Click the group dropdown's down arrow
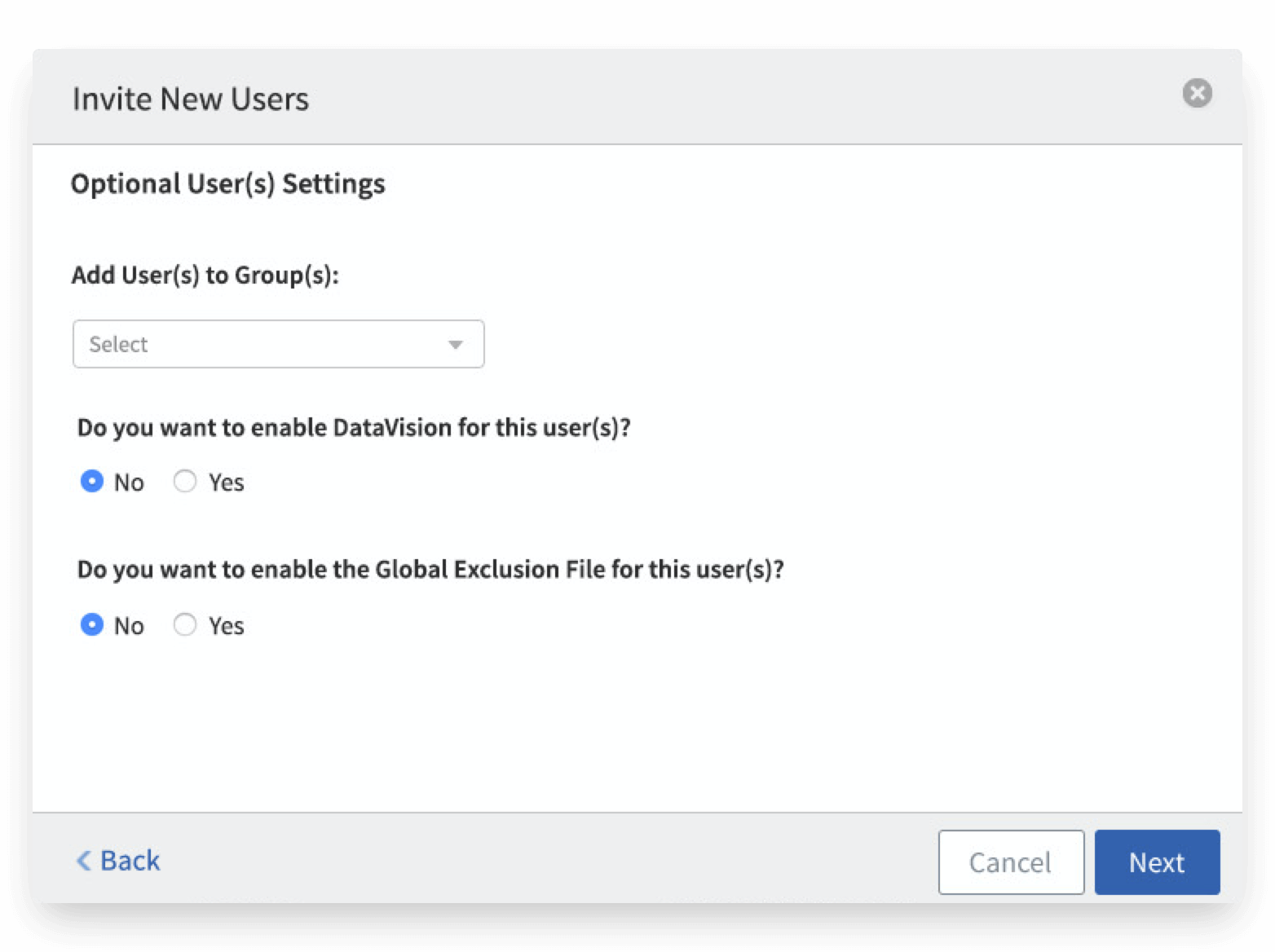 point(456,345)
